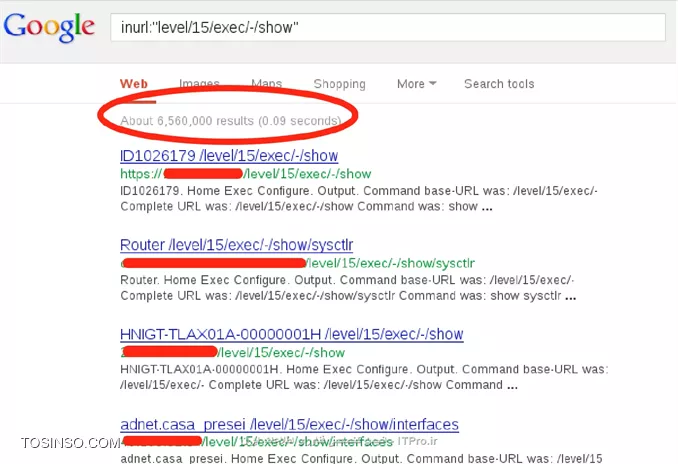Click the green https URL ending /level/15/exec/-/show

(x=246, y=174)
